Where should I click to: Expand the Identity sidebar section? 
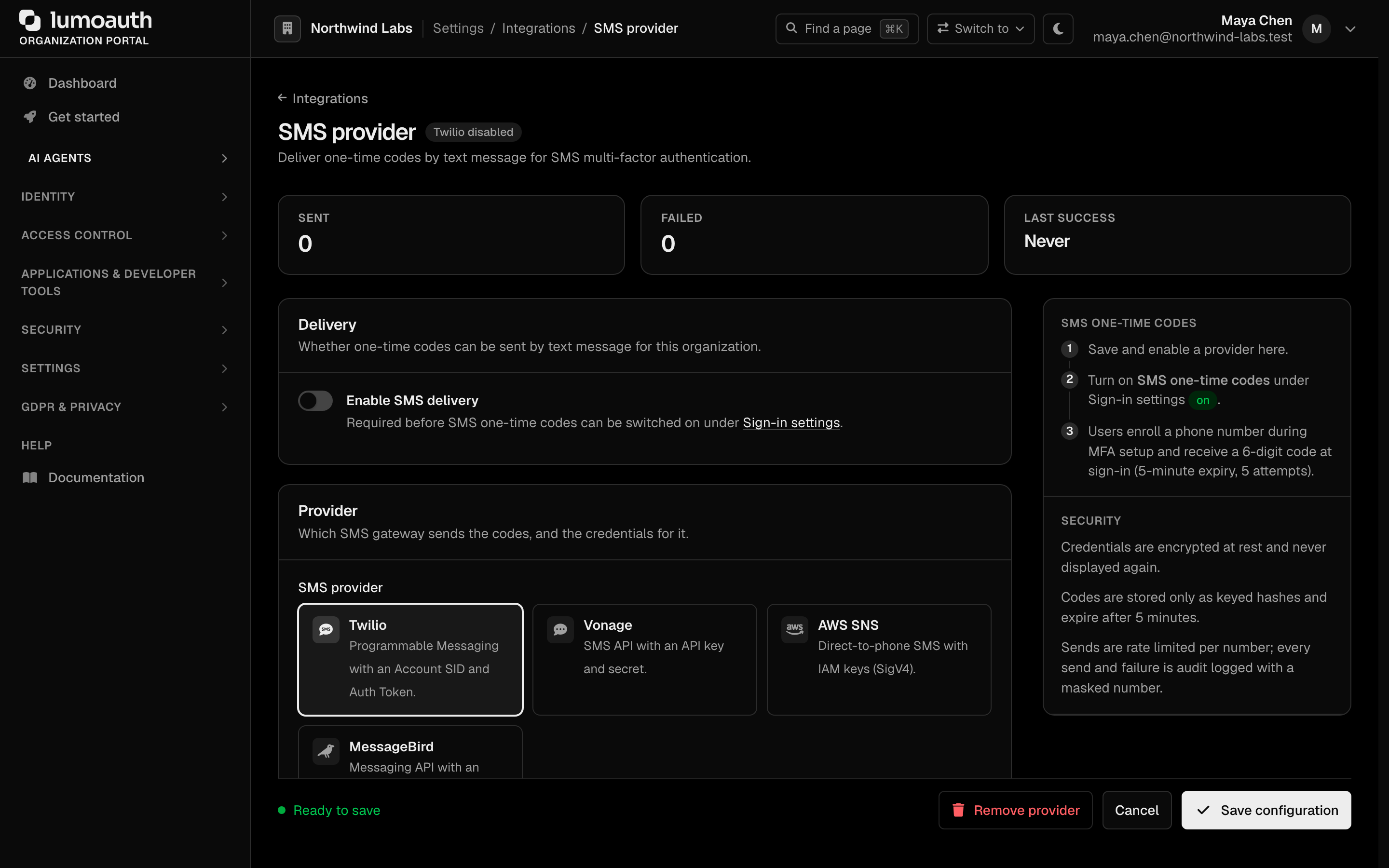pyautogui.click(x=124, y=196)
